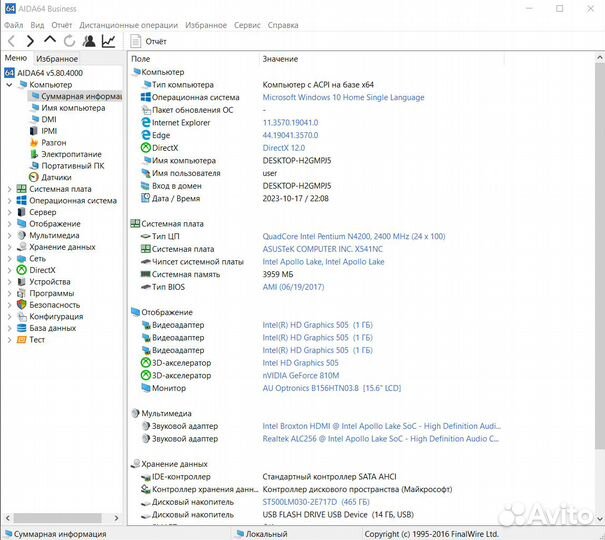Expand the Мультимедиа tree node
605x540 pixels.
(x=9, y=235)
